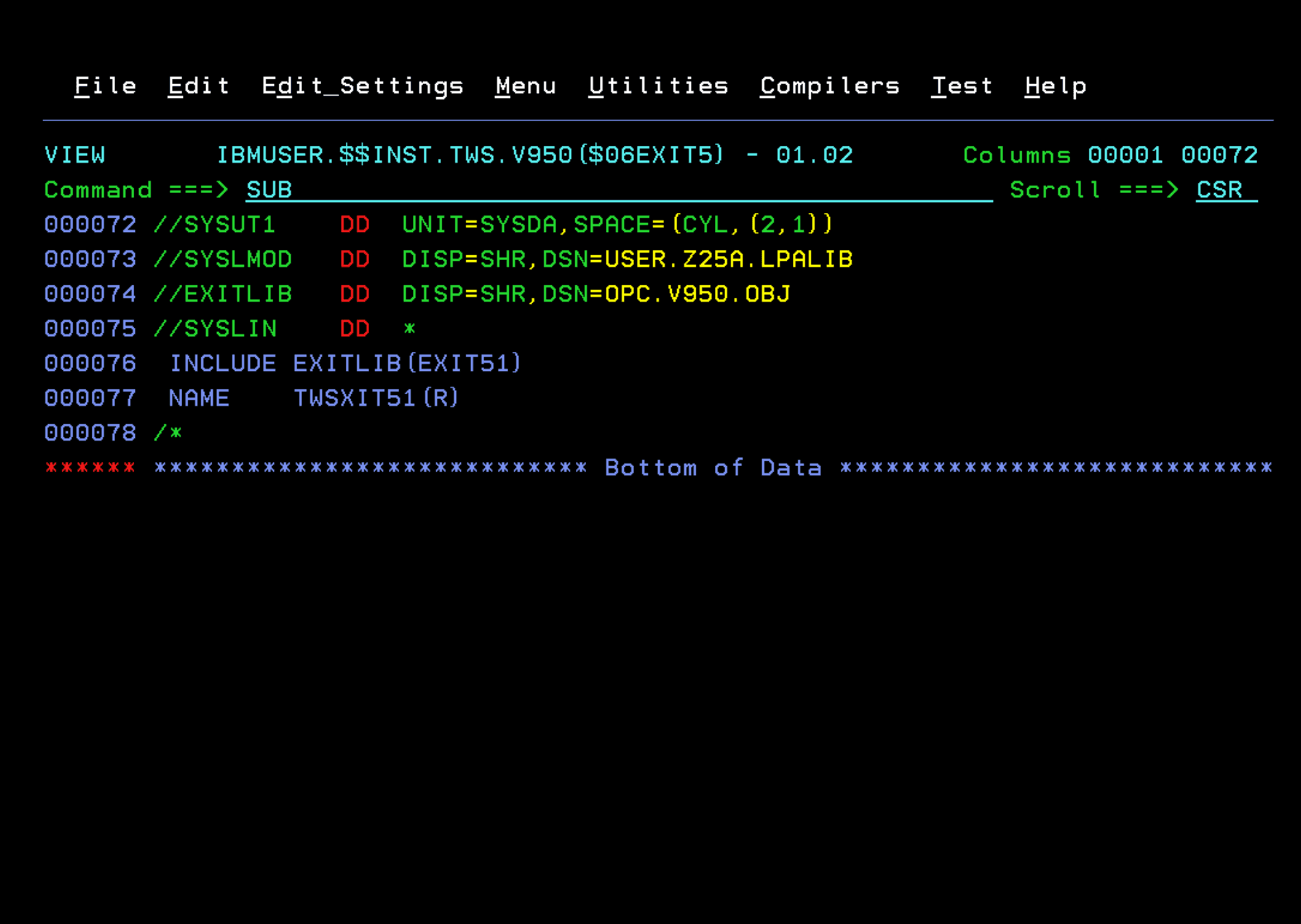Click the NAME TWSXIT51(R) statement
Viewport: 1301px width, 924px height.
[312, 398]
